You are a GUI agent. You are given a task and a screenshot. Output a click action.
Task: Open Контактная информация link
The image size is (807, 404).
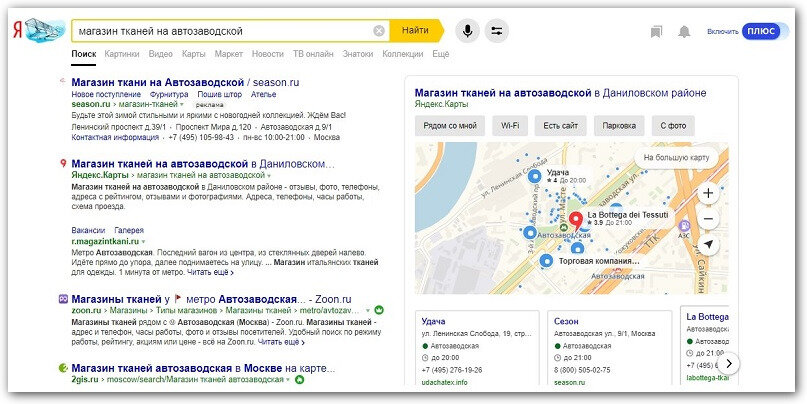[115, 137]
